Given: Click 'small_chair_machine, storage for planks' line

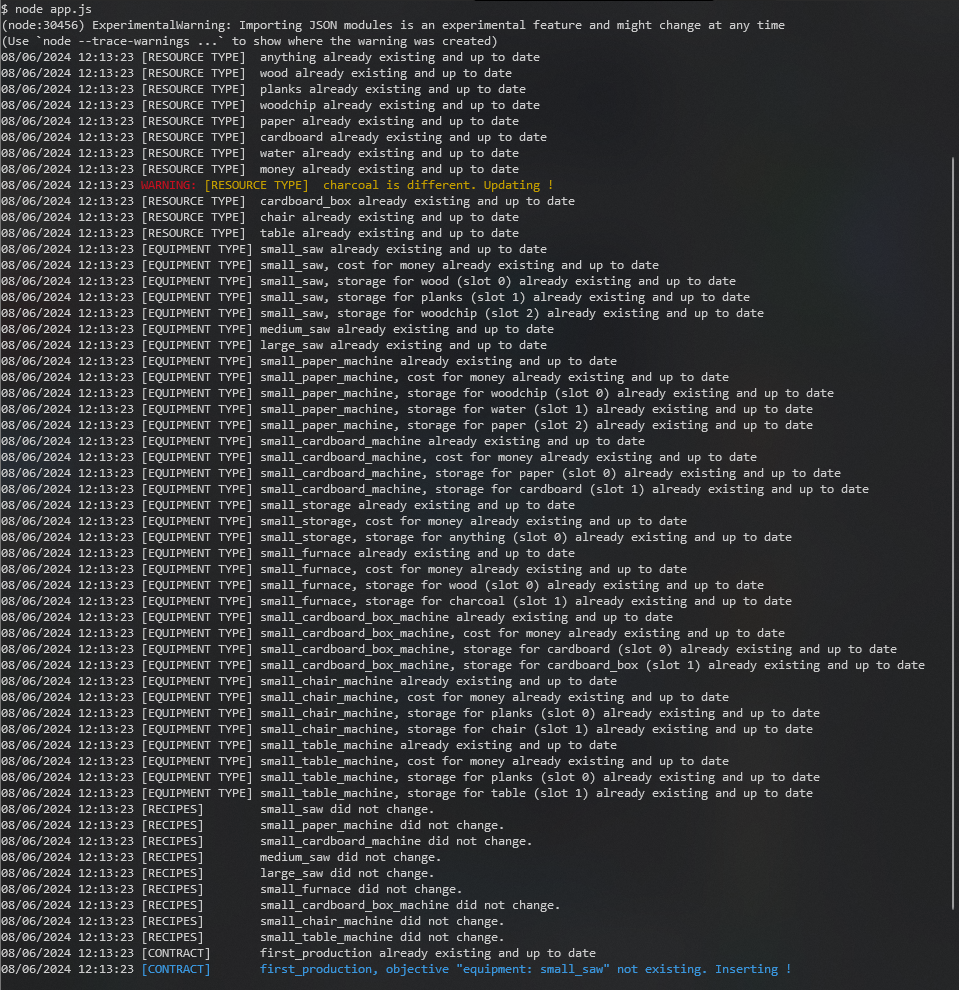Looking at the screenshot, I should tap(410, 713).
